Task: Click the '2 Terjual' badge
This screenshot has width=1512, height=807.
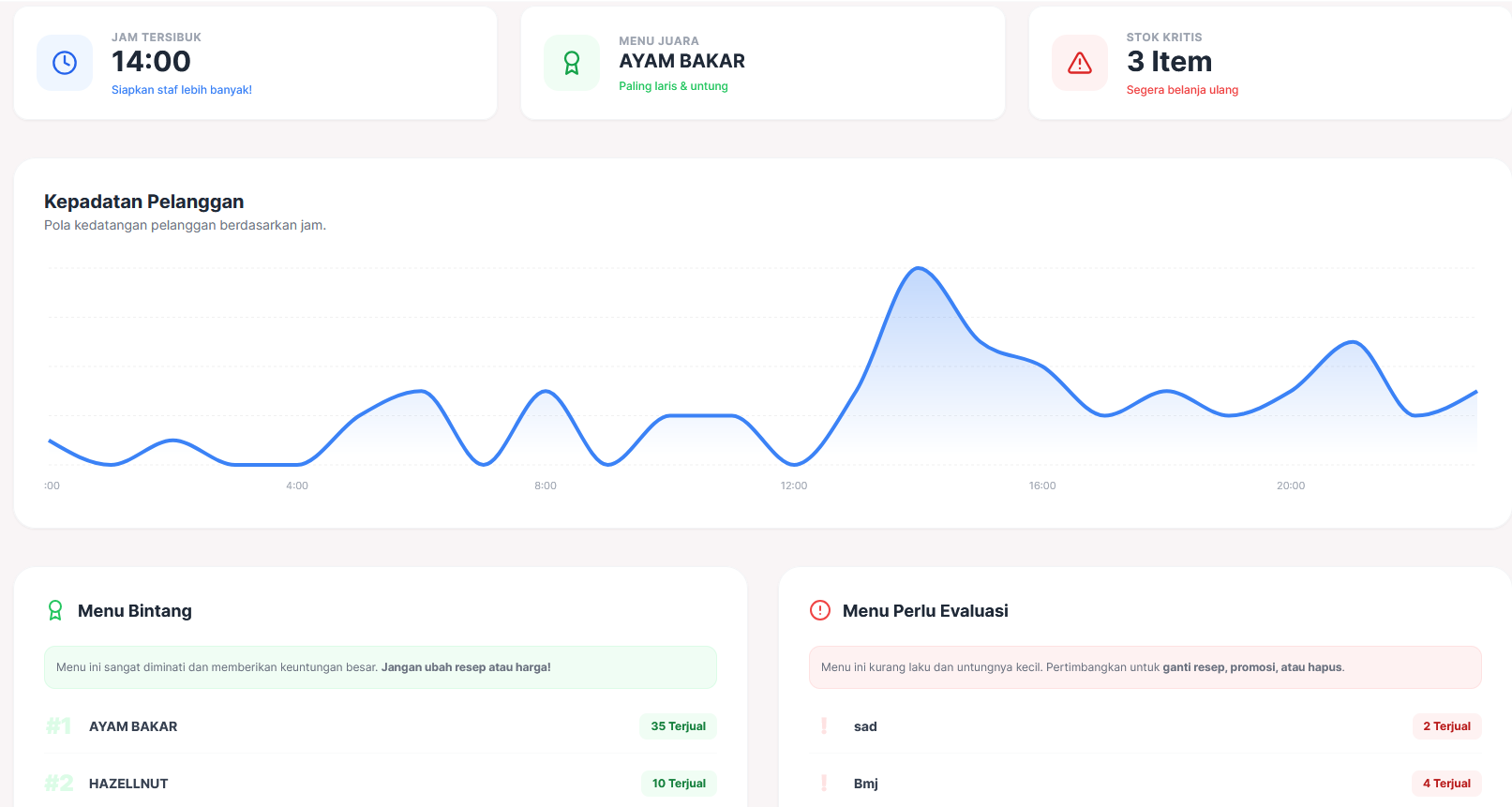Action: [1447, 726]
